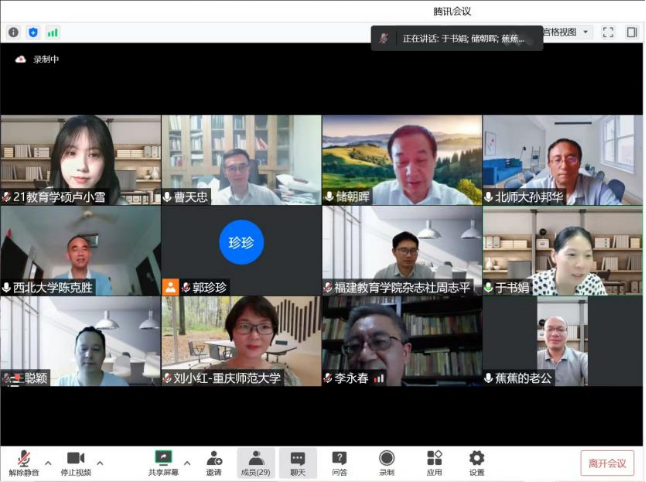This screenshot has width=646, height=482.
Task: Click the blue security shield icon
Action: [x=33, y=32]
